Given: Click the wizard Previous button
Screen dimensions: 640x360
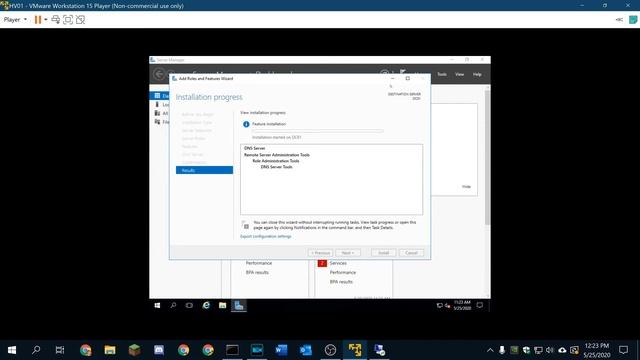Looking at the screenshot, I should coord(320,253).
